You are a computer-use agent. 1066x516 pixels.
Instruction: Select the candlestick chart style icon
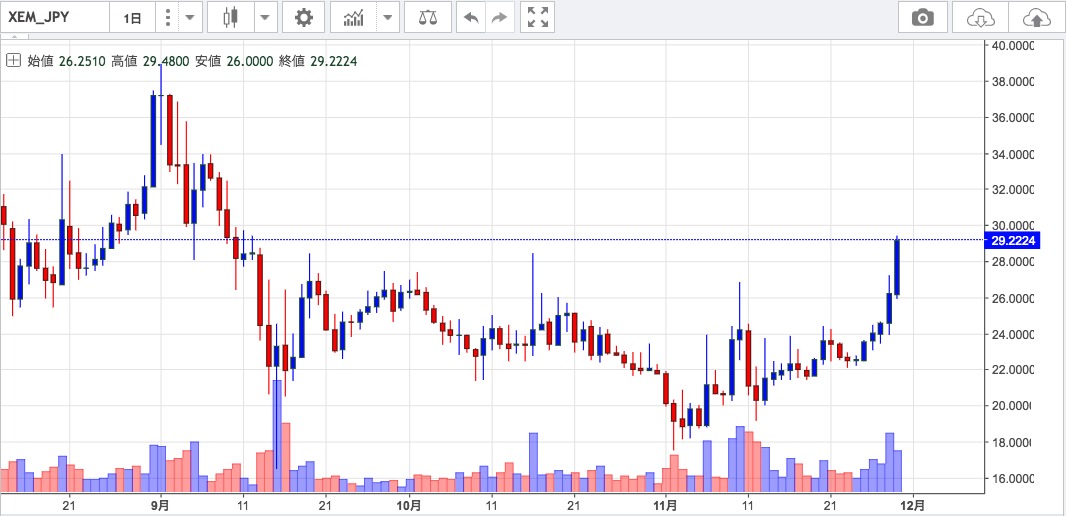click(x=231, y=18)
